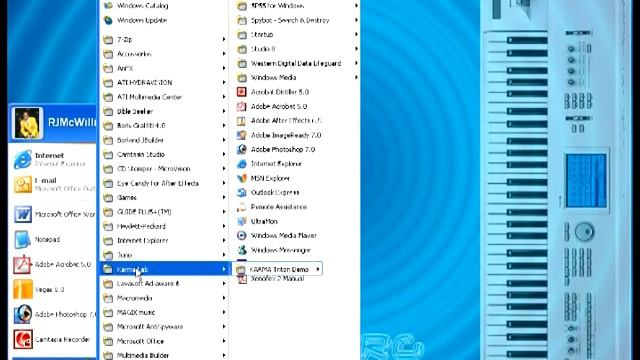
Task: Open Bible Seeker folder
Action: tap(163, 111)
